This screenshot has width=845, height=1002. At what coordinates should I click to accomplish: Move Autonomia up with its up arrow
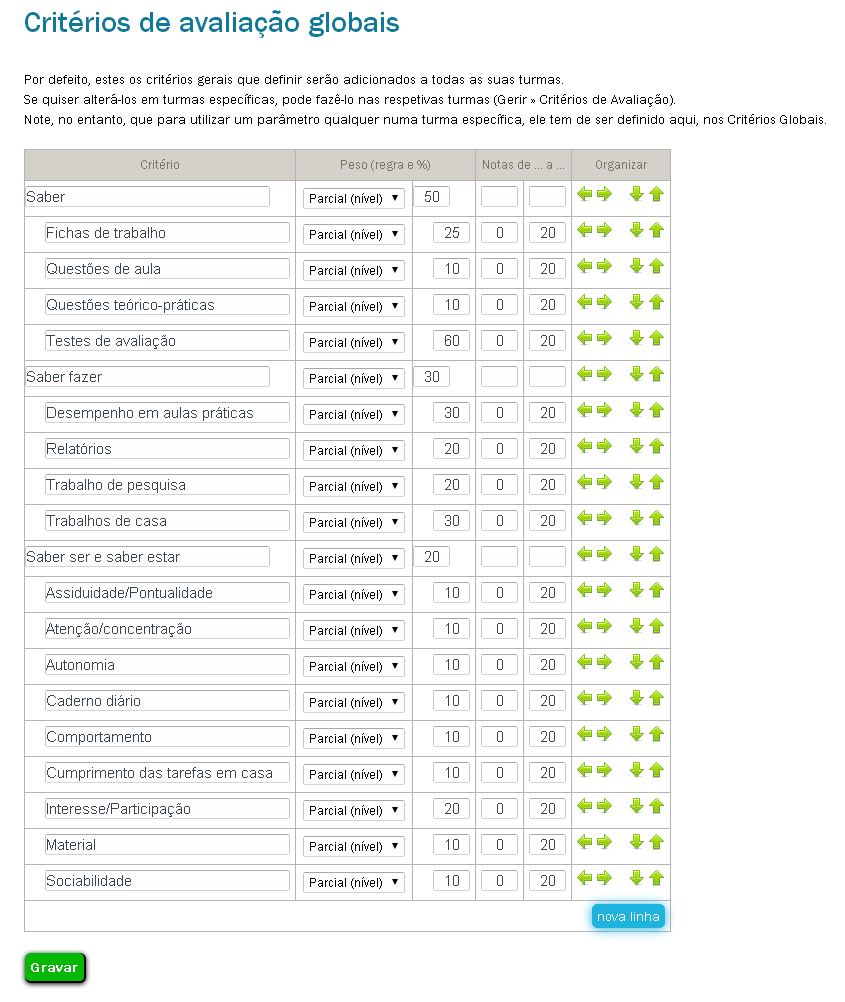pos(656,662)
